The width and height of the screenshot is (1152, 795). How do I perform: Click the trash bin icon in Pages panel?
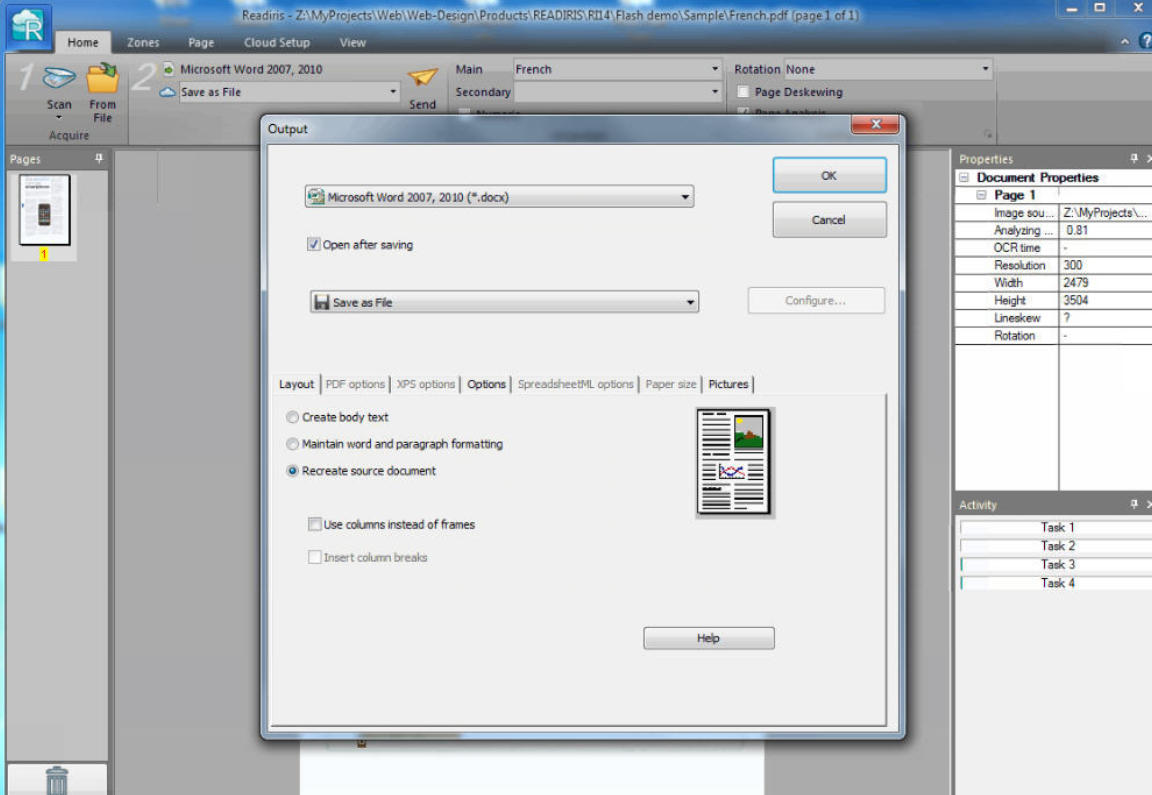pos(57,779)
